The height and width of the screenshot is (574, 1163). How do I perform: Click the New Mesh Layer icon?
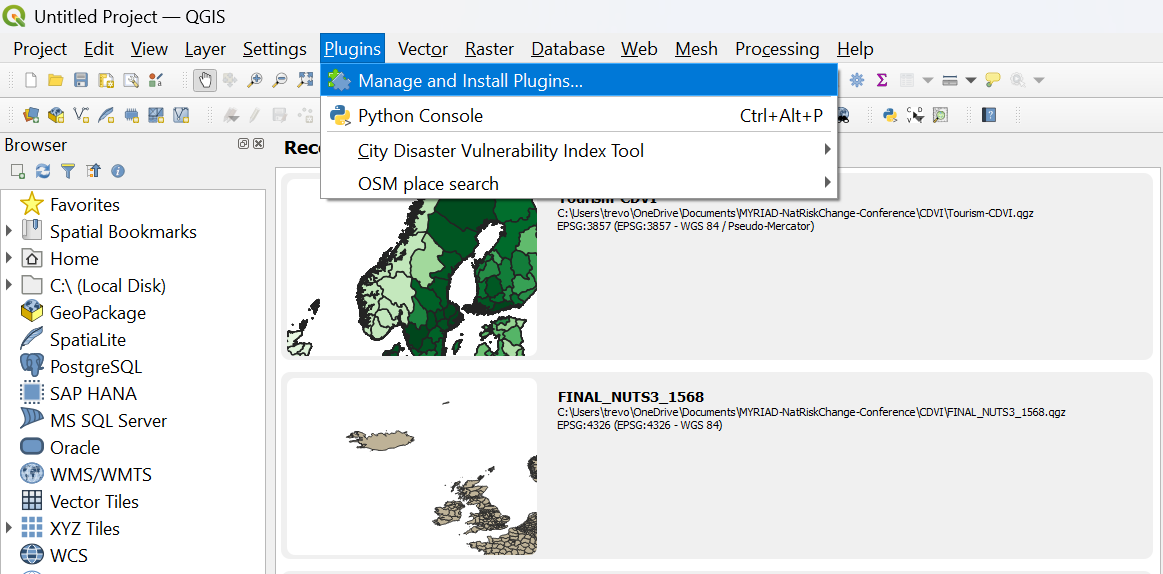156,115
